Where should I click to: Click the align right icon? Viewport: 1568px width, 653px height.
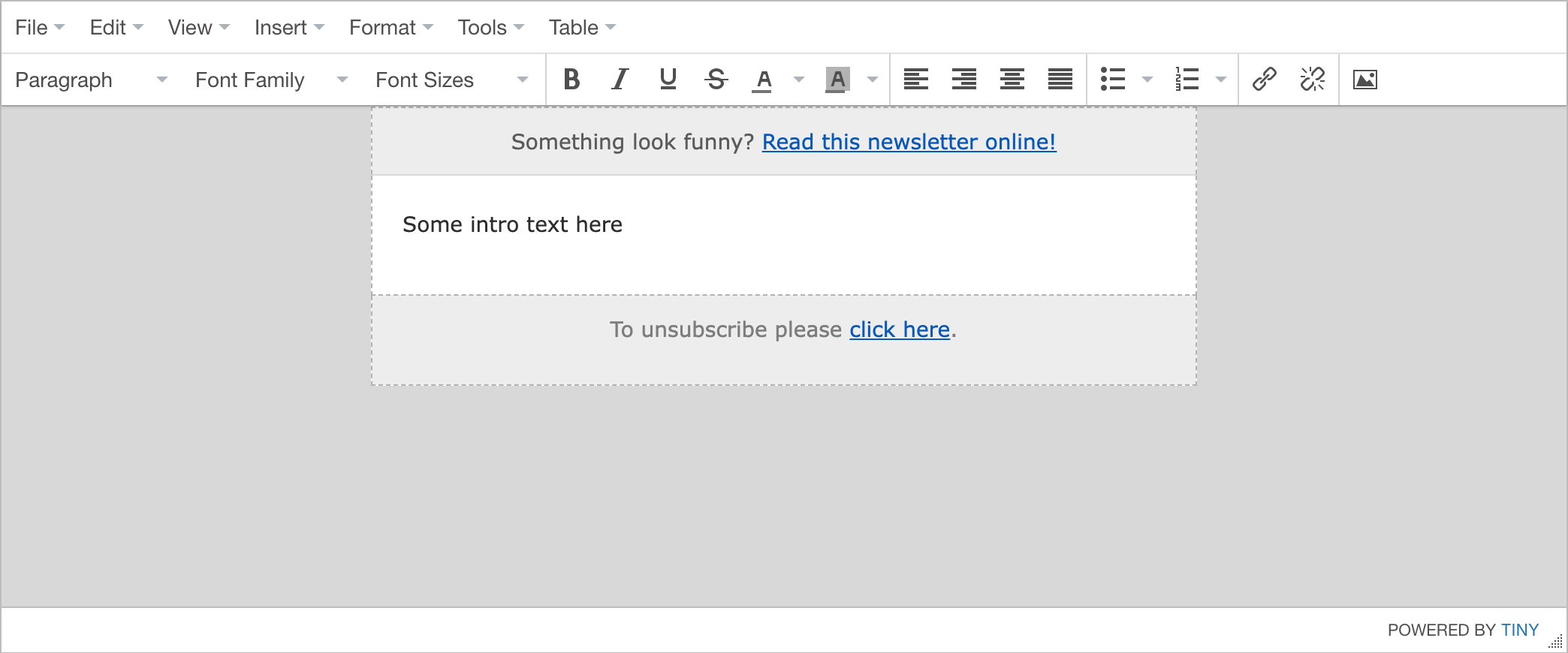coord(963,80)
